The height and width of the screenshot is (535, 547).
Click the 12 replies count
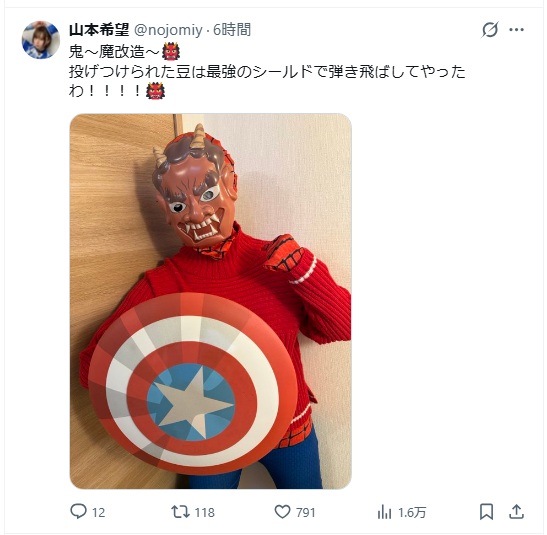98,512
